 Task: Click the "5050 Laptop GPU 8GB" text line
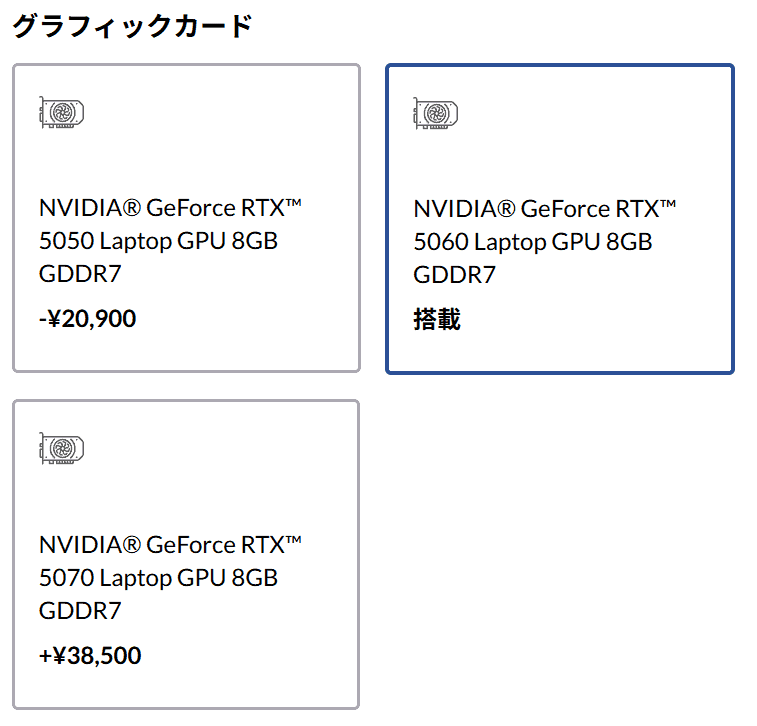coord(158,241)
